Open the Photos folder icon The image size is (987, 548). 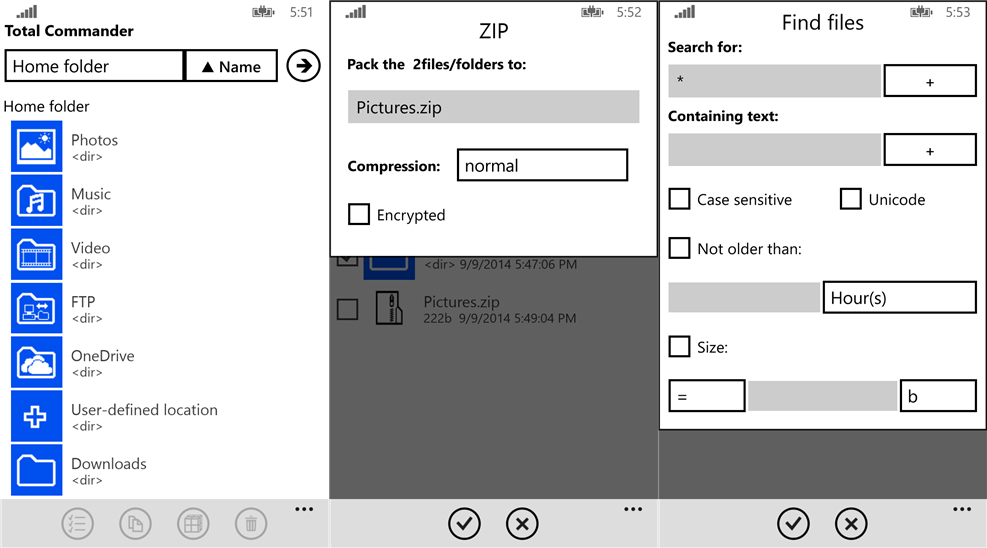tap(37, 147)
